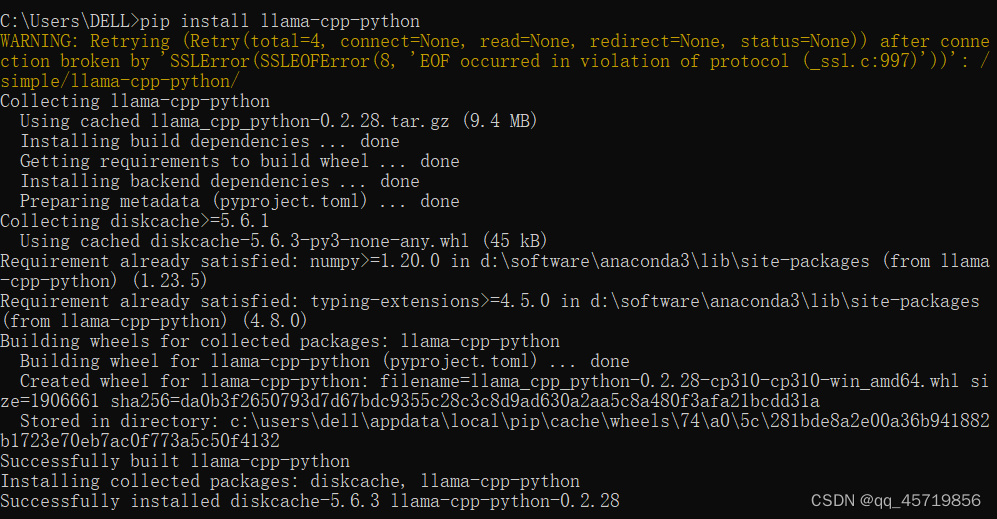Click diskcache-5.6.3-py3-none-any.whl filename
997x519 pixels.
coord(310,241)
